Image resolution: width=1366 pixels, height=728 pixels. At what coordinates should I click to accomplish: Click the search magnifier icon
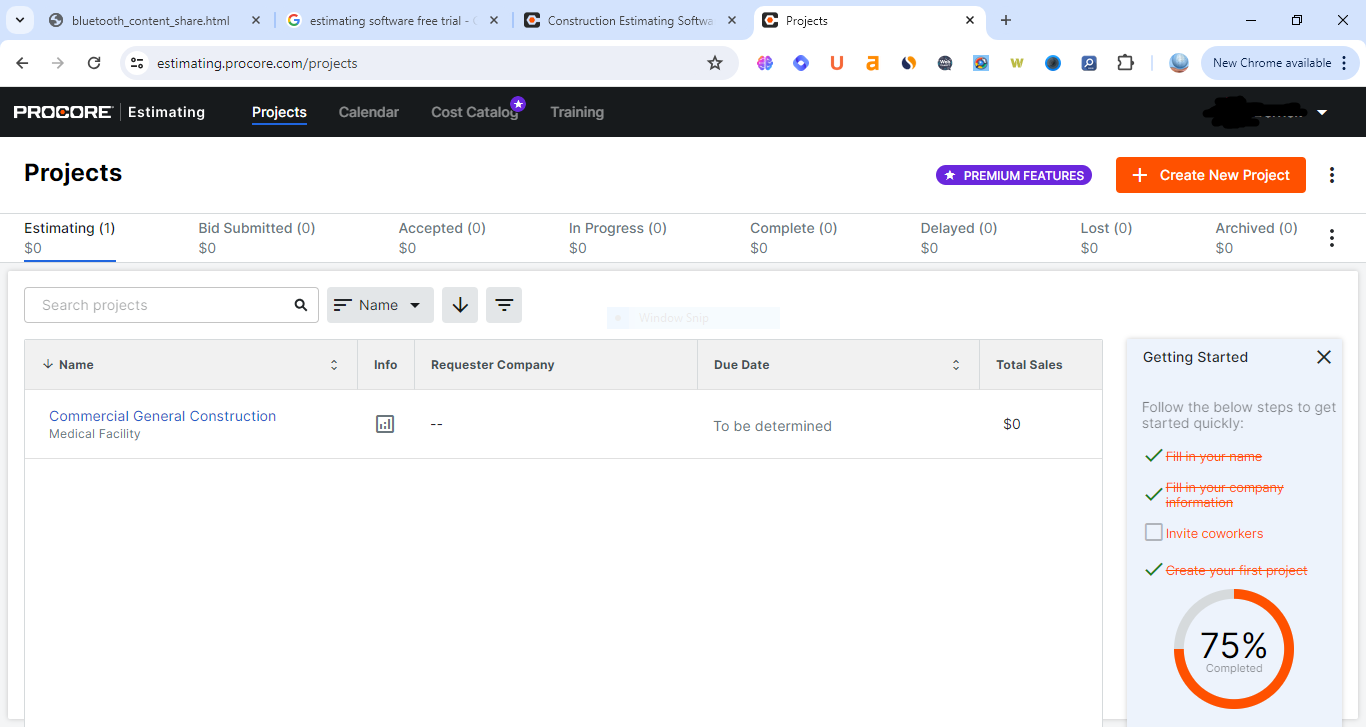[x=301, y=305]
